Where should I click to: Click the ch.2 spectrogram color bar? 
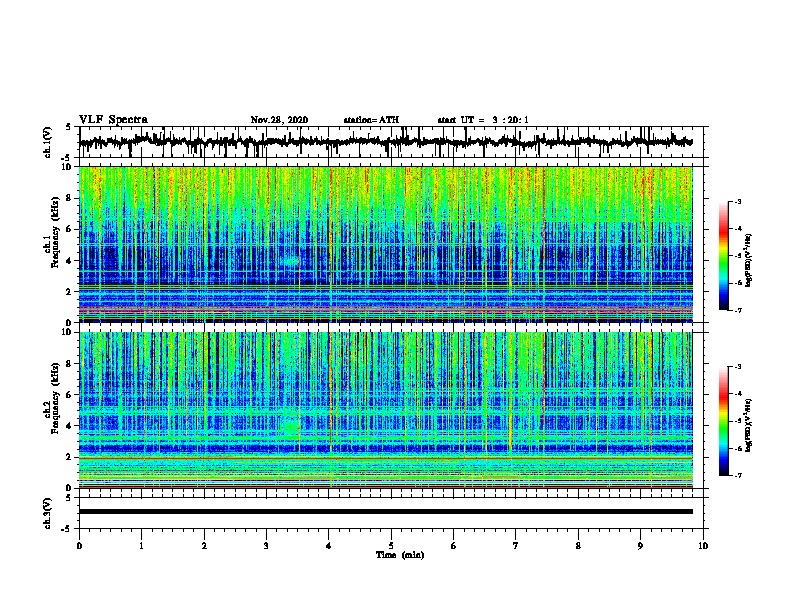(724, 421)
